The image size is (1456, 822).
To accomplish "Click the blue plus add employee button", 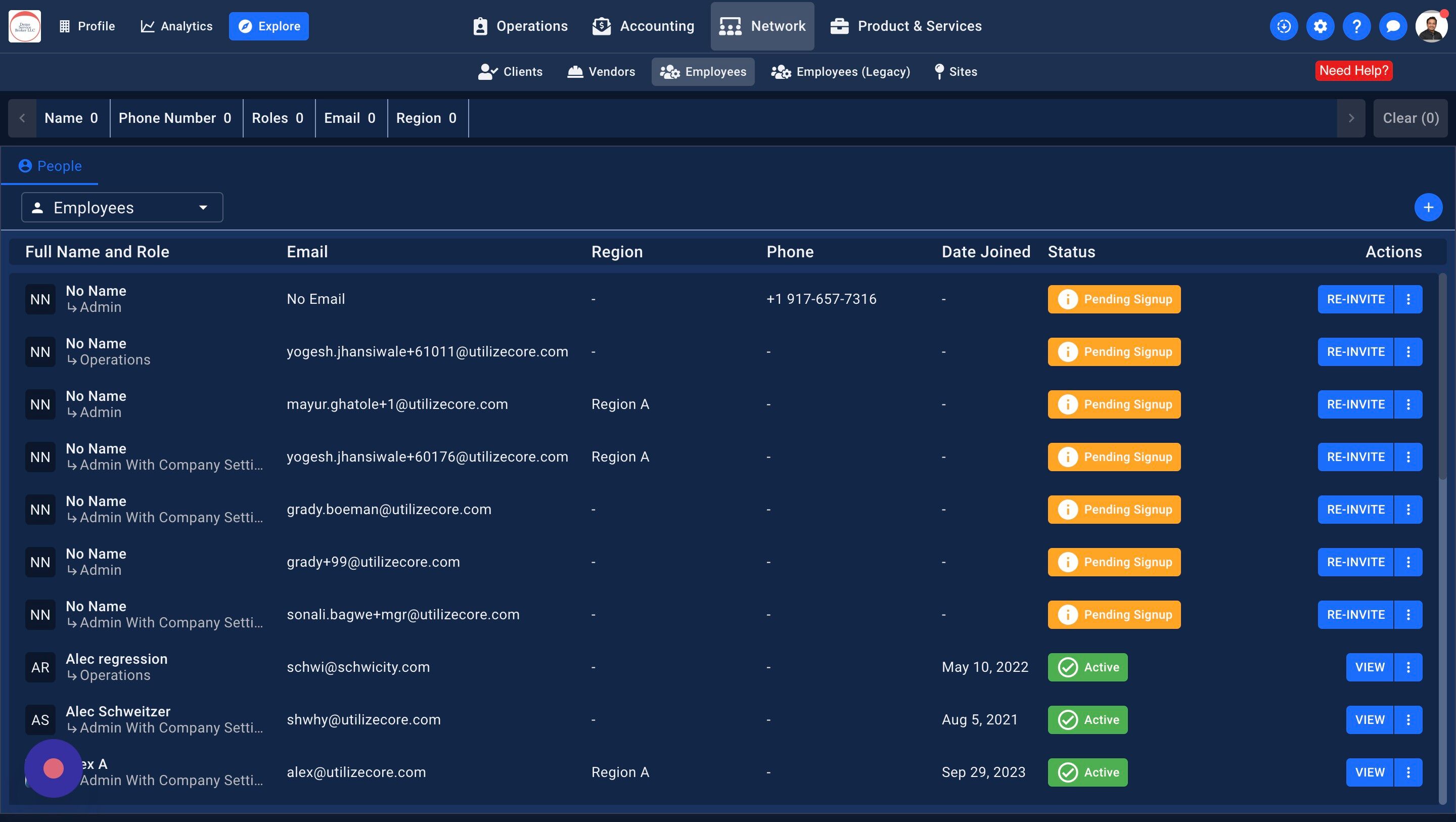I will (x=1428, y=207).
